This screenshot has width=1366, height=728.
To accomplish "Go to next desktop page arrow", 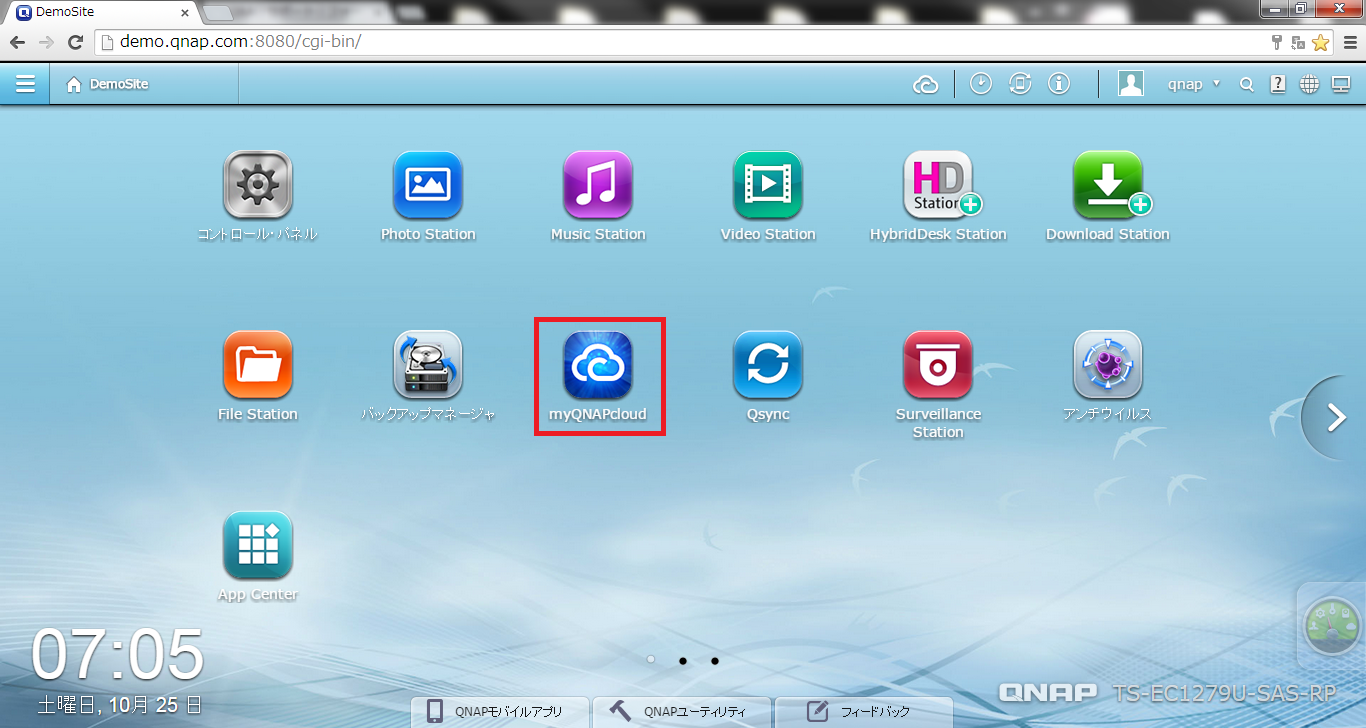I will coord(1336,418).
